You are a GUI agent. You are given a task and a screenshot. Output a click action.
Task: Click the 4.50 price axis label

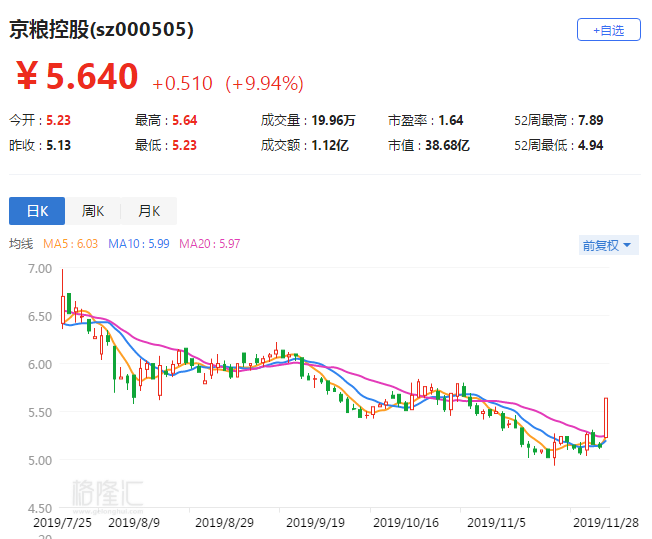(x=40, y=508)
